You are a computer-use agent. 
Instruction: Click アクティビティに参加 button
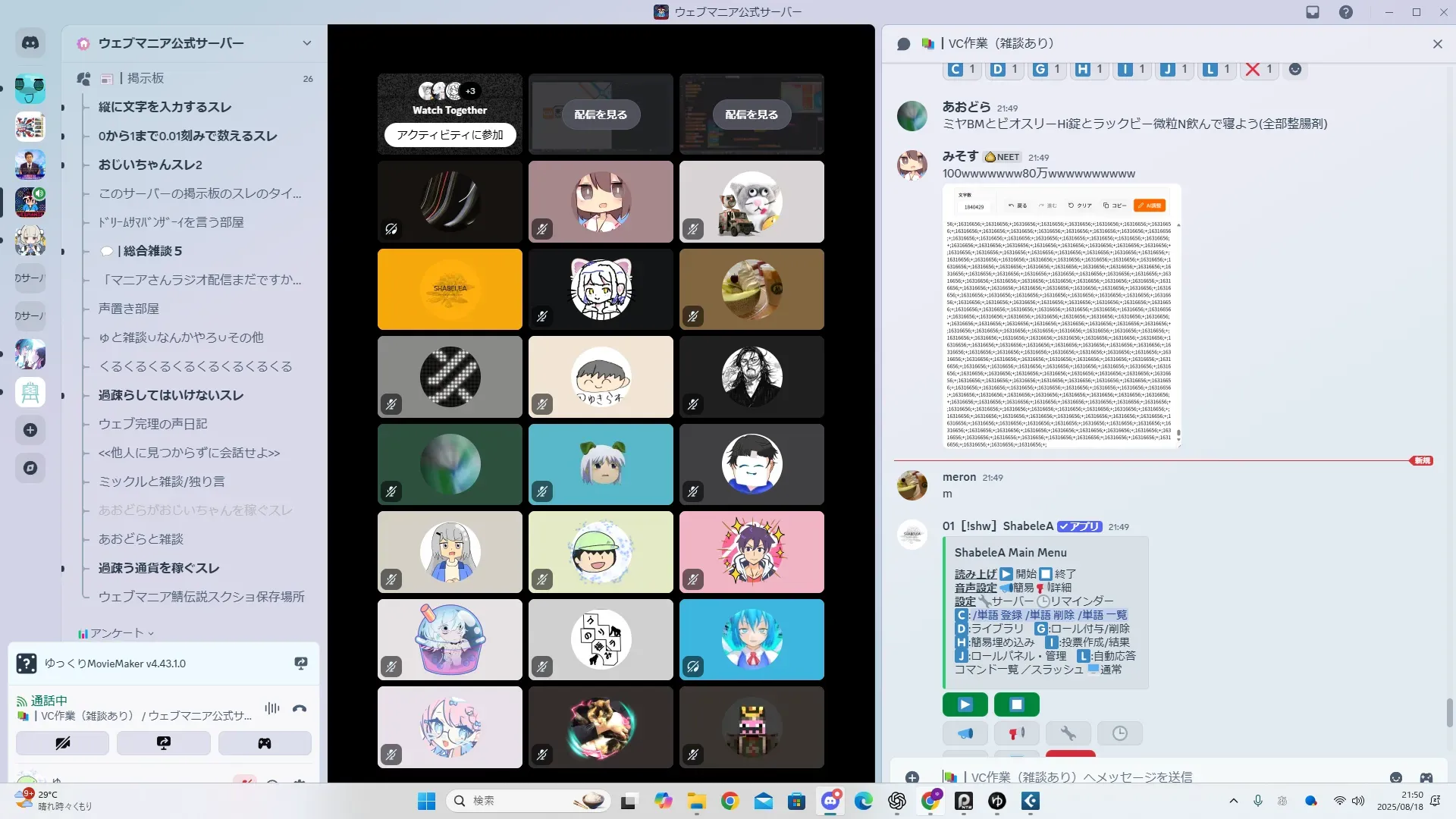point(450,135)
